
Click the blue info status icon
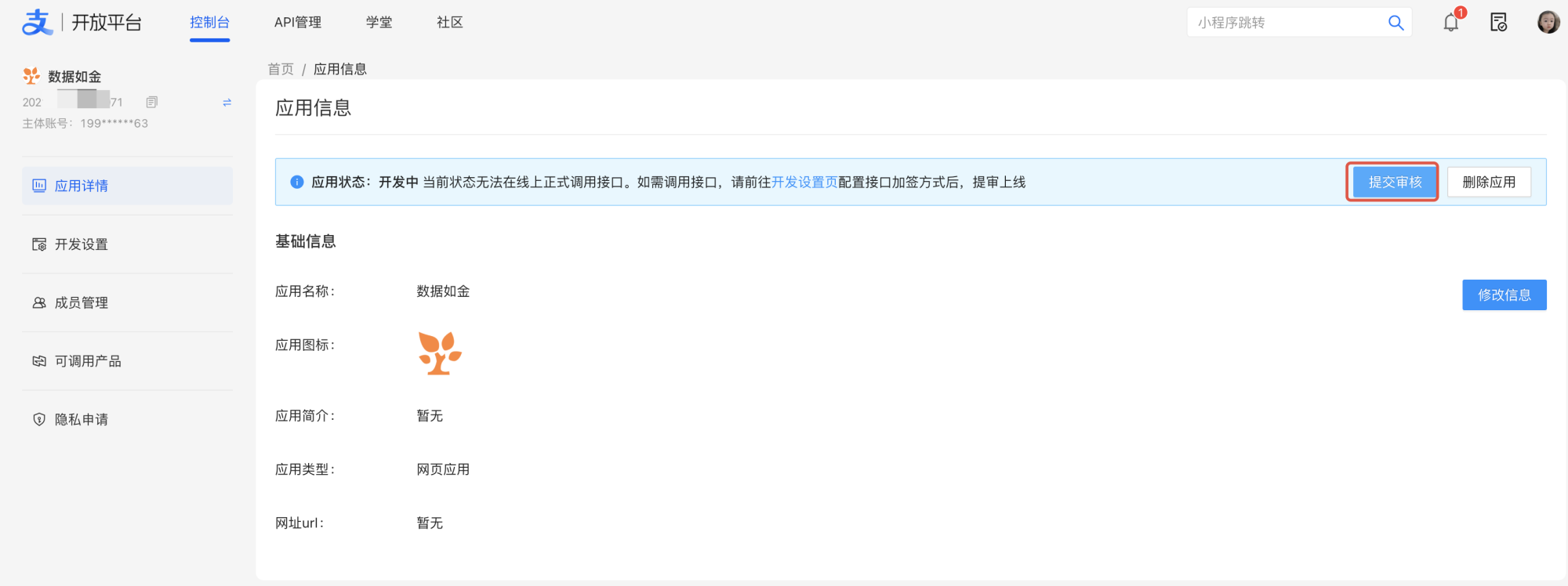297,182
